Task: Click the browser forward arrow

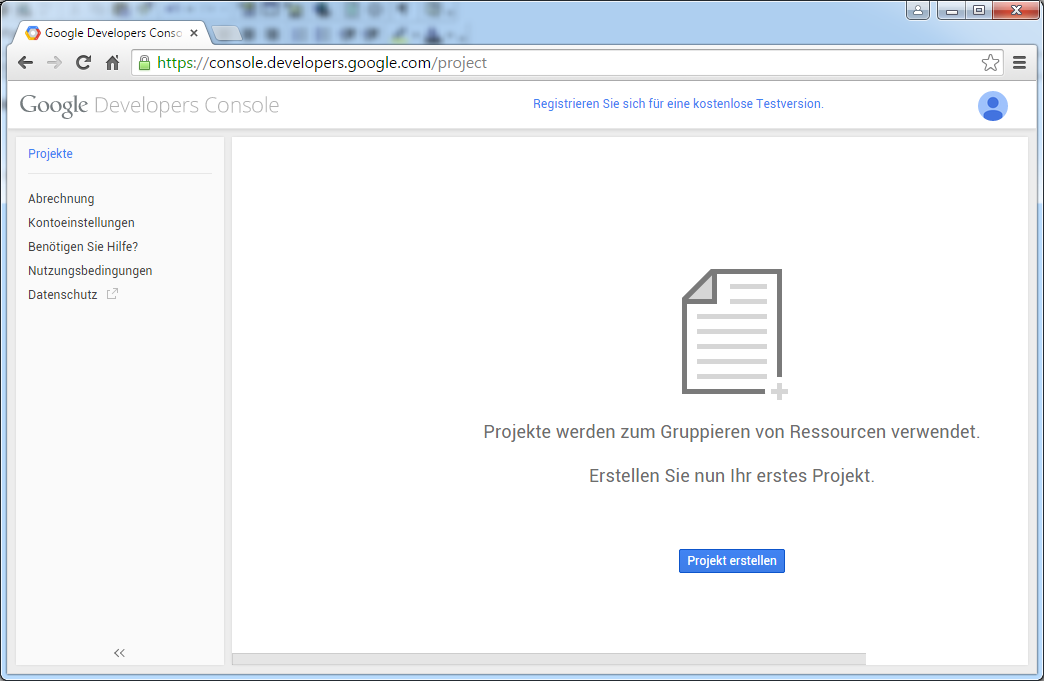Action: 55,63
